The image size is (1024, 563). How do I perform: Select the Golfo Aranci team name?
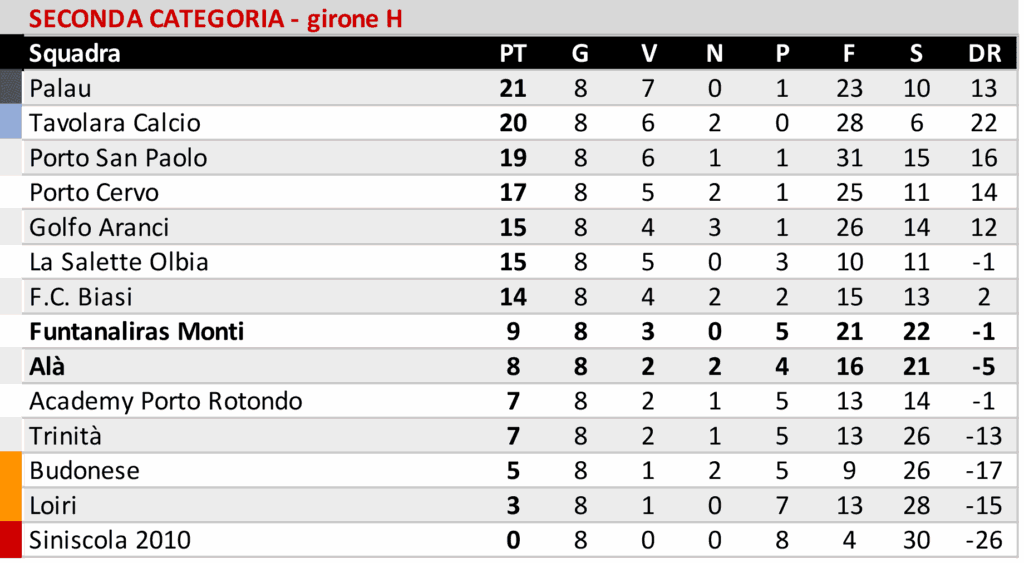(x=99, y=227)
